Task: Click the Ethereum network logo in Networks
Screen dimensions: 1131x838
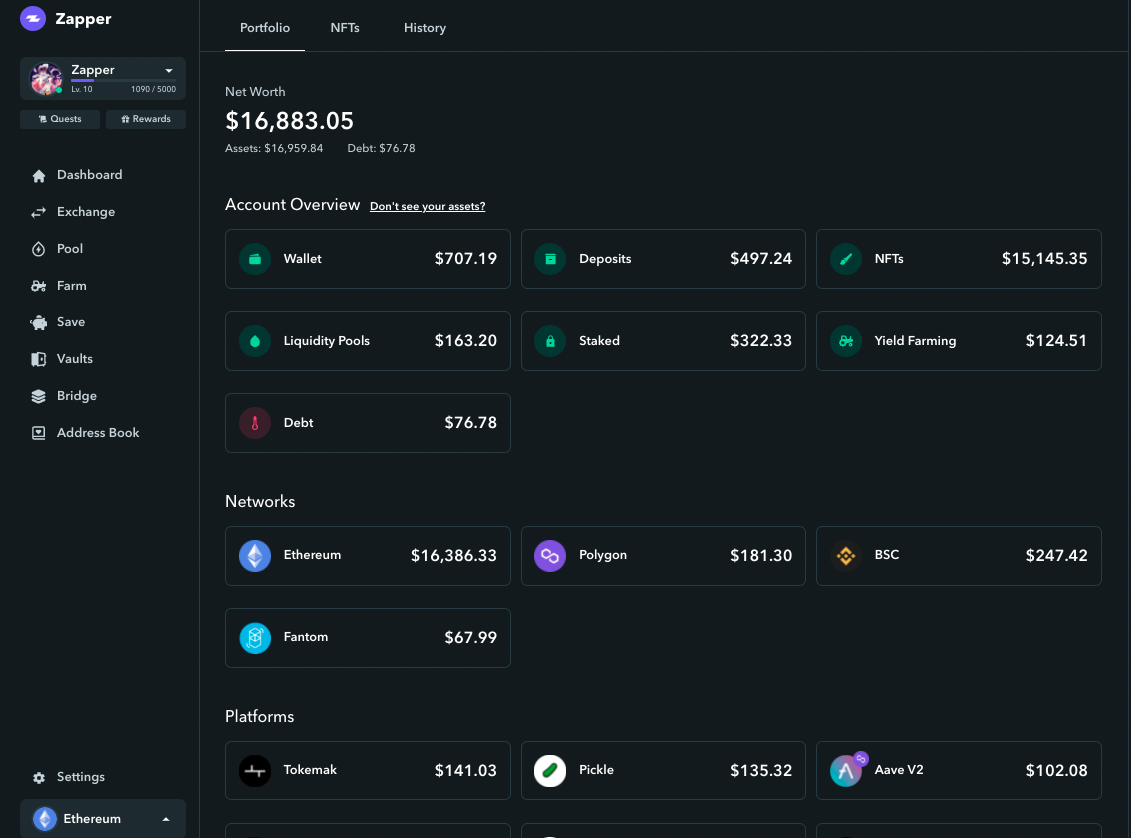Action: [255, 556]
